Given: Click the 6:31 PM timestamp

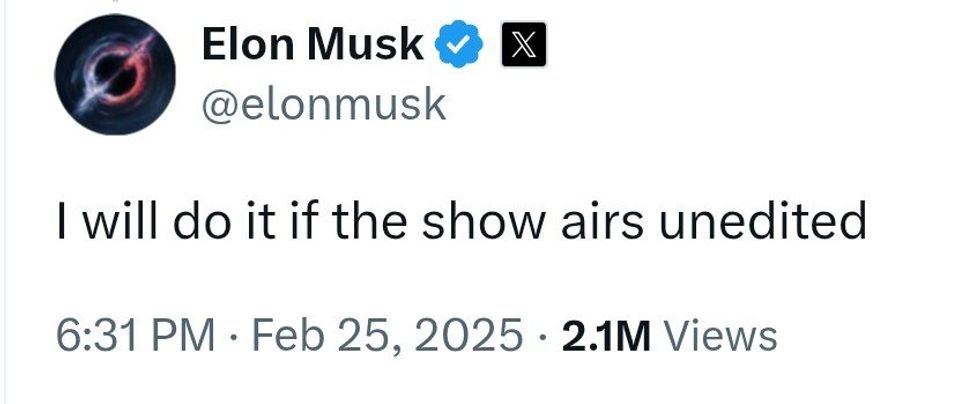Looking at the screenshot, I should 135,334.
